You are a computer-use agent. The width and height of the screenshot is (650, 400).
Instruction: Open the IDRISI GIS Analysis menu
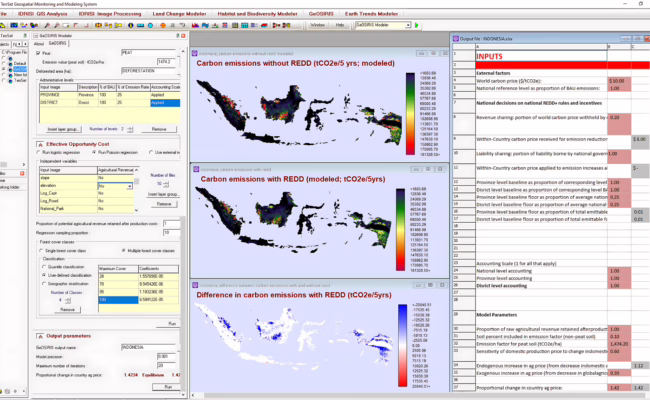(42, 14)
